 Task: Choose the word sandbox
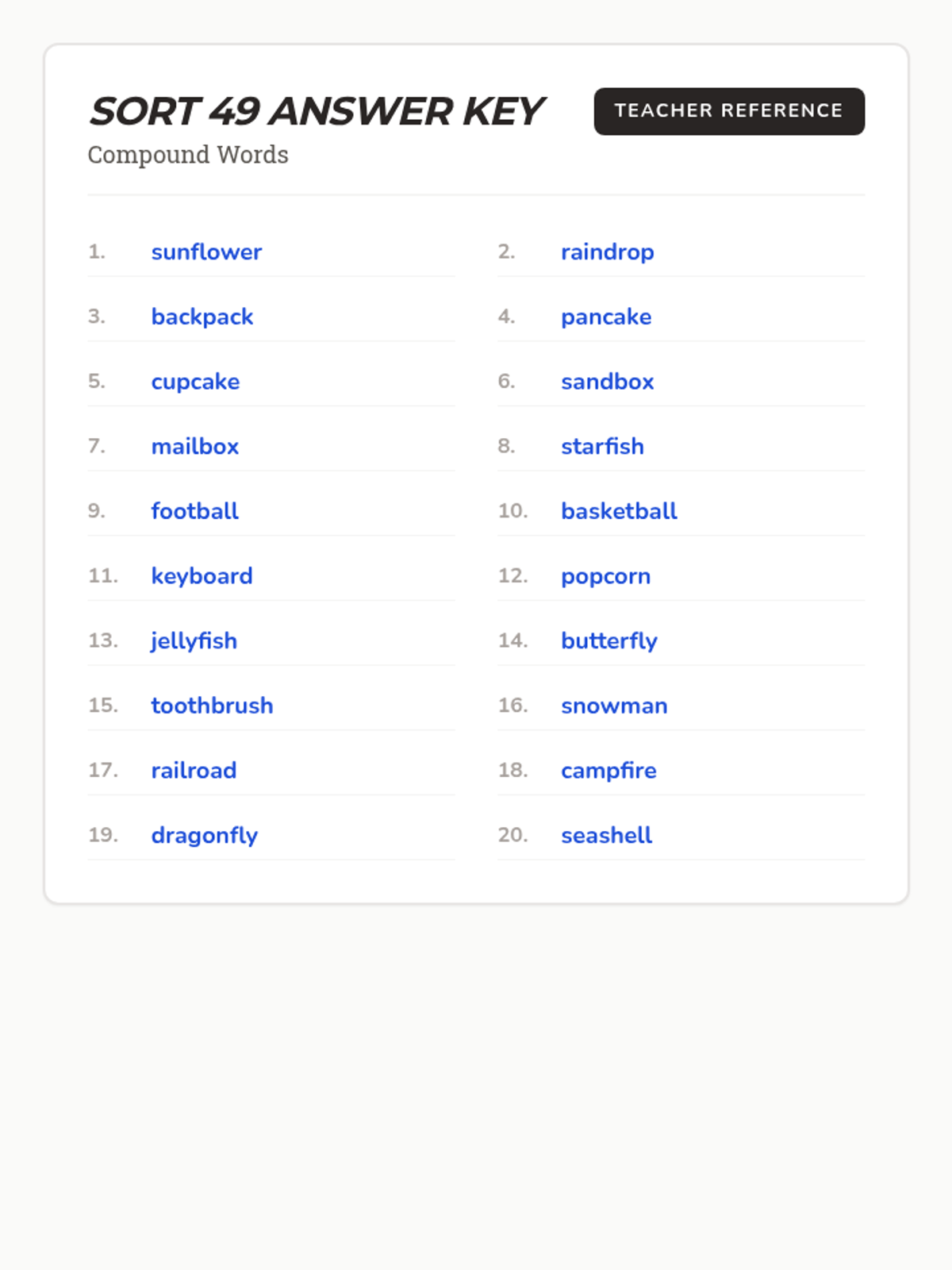607,382
